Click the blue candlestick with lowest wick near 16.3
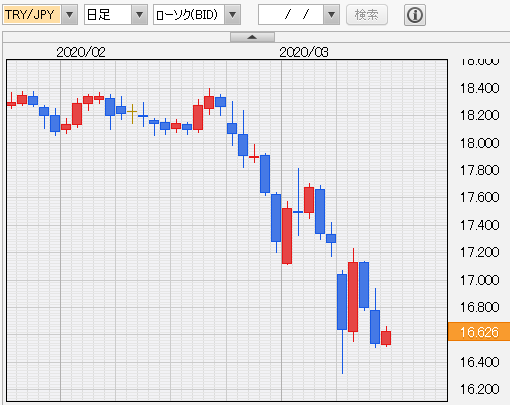This screenshot has width=510, height=405. point(342,302)
